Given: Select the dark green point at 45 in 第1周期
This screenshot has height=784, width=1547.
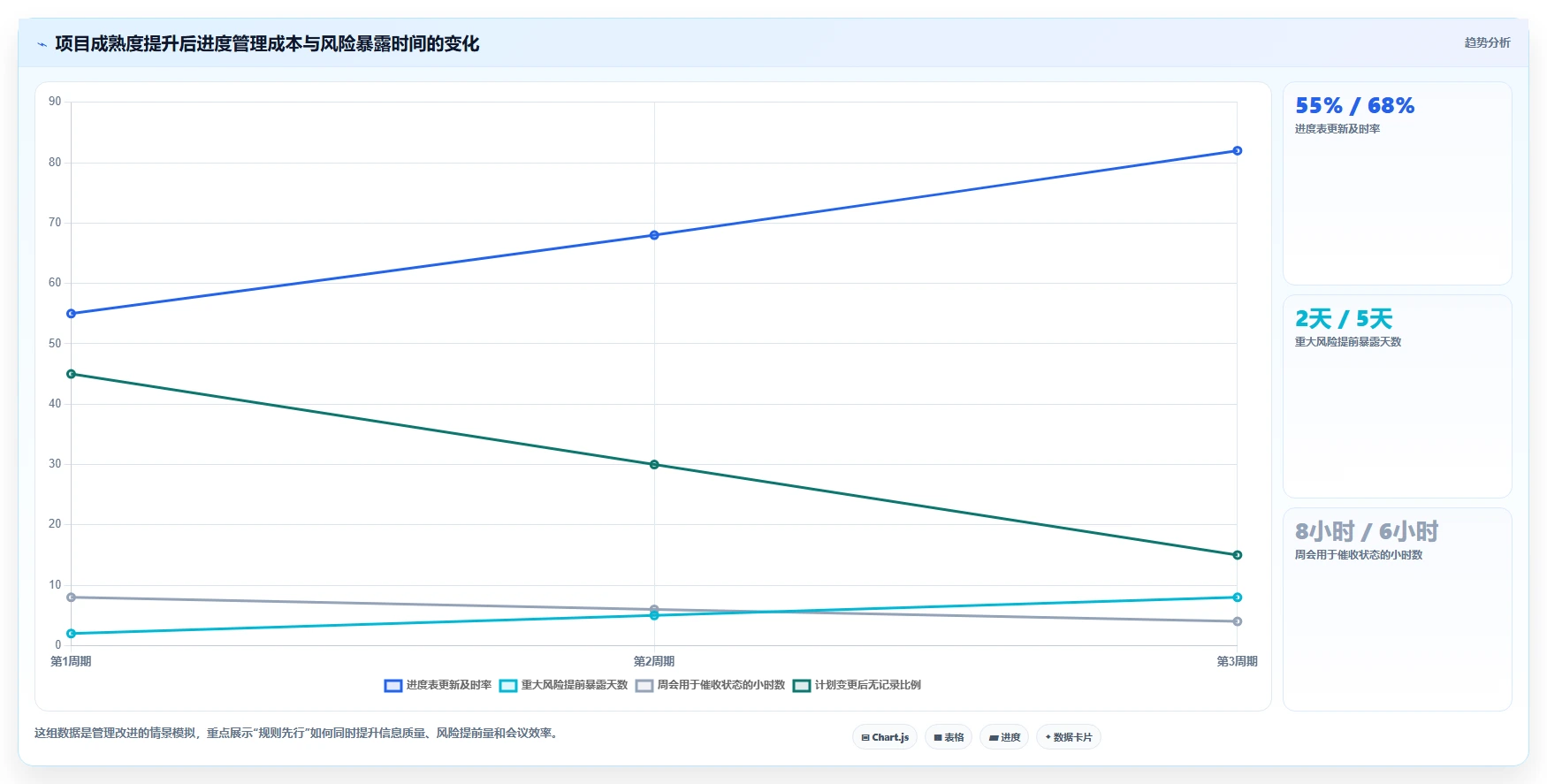Looking at the screenshot, I should [x=72, y=374].
